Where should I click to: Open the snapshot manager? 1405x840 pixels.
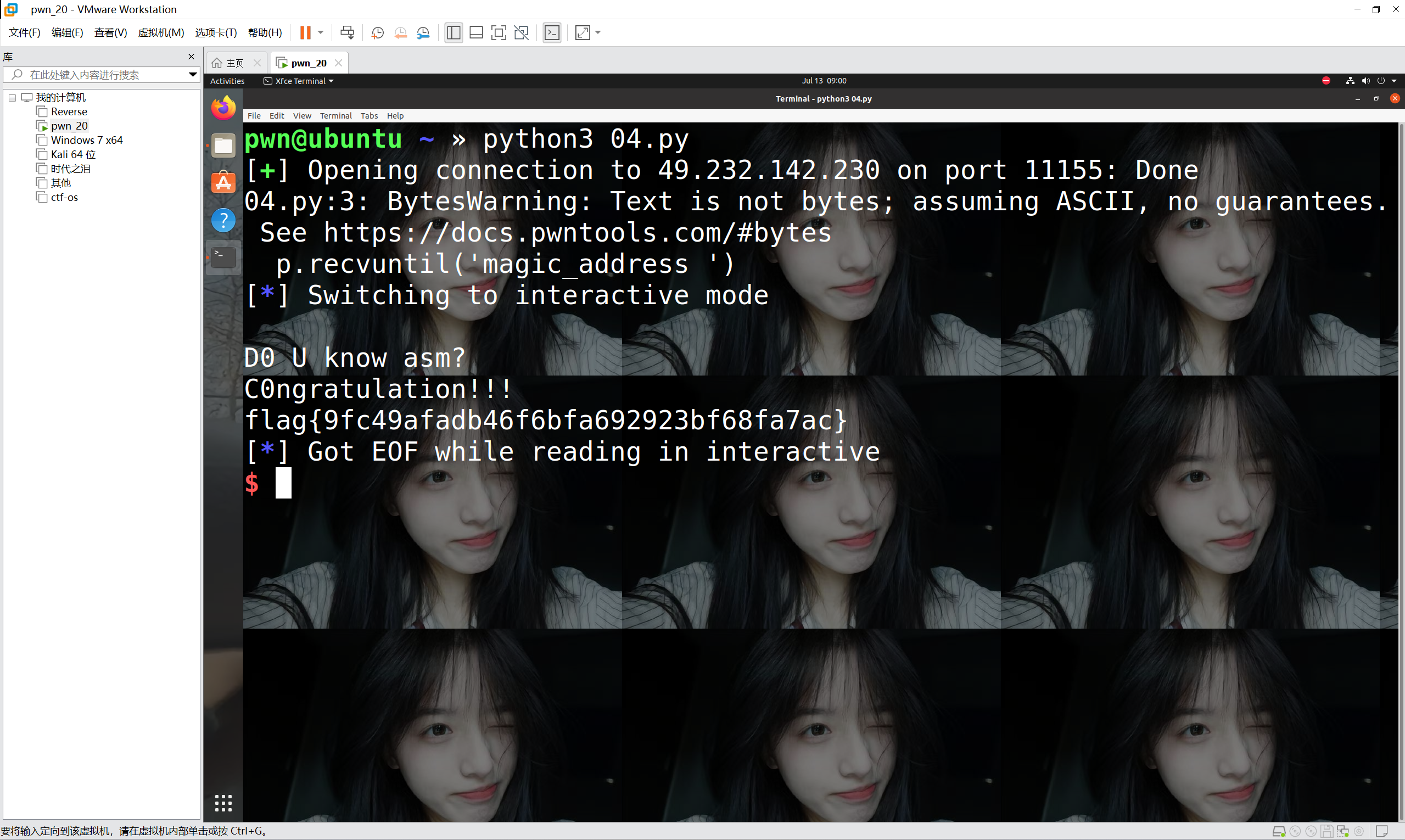tap(423, 33)
